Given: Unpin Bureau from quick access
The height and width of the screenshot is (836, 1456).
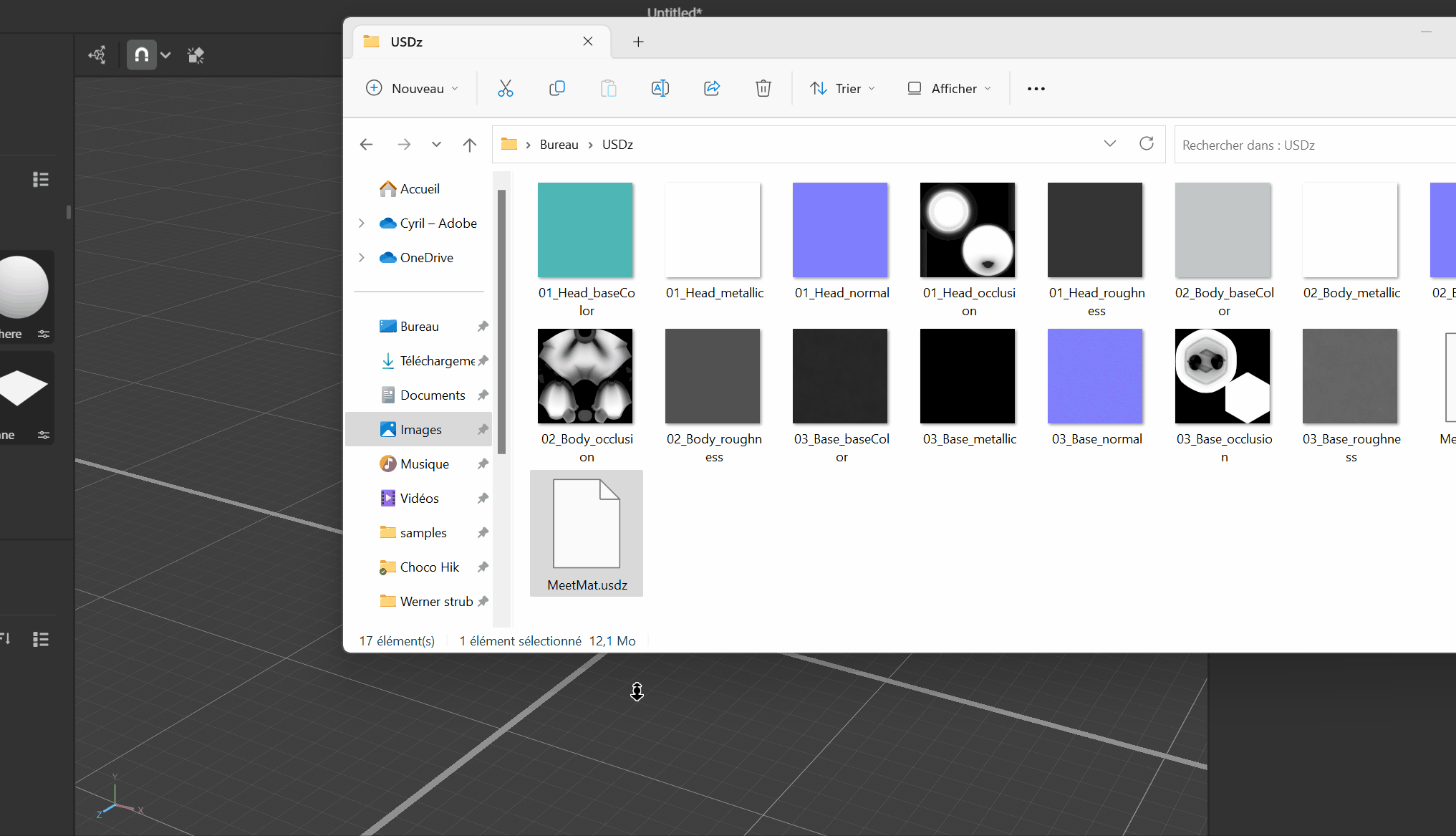Looking at the screenshot, I should [483, 327].
